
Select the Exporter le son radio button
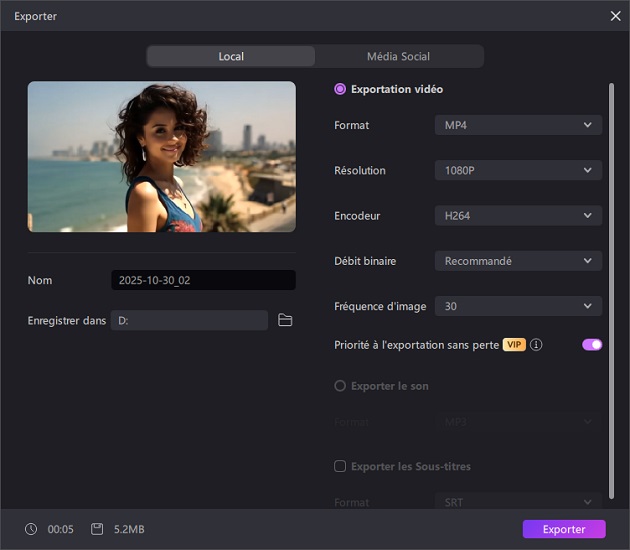pyautogui.click(x=340, y=386)
